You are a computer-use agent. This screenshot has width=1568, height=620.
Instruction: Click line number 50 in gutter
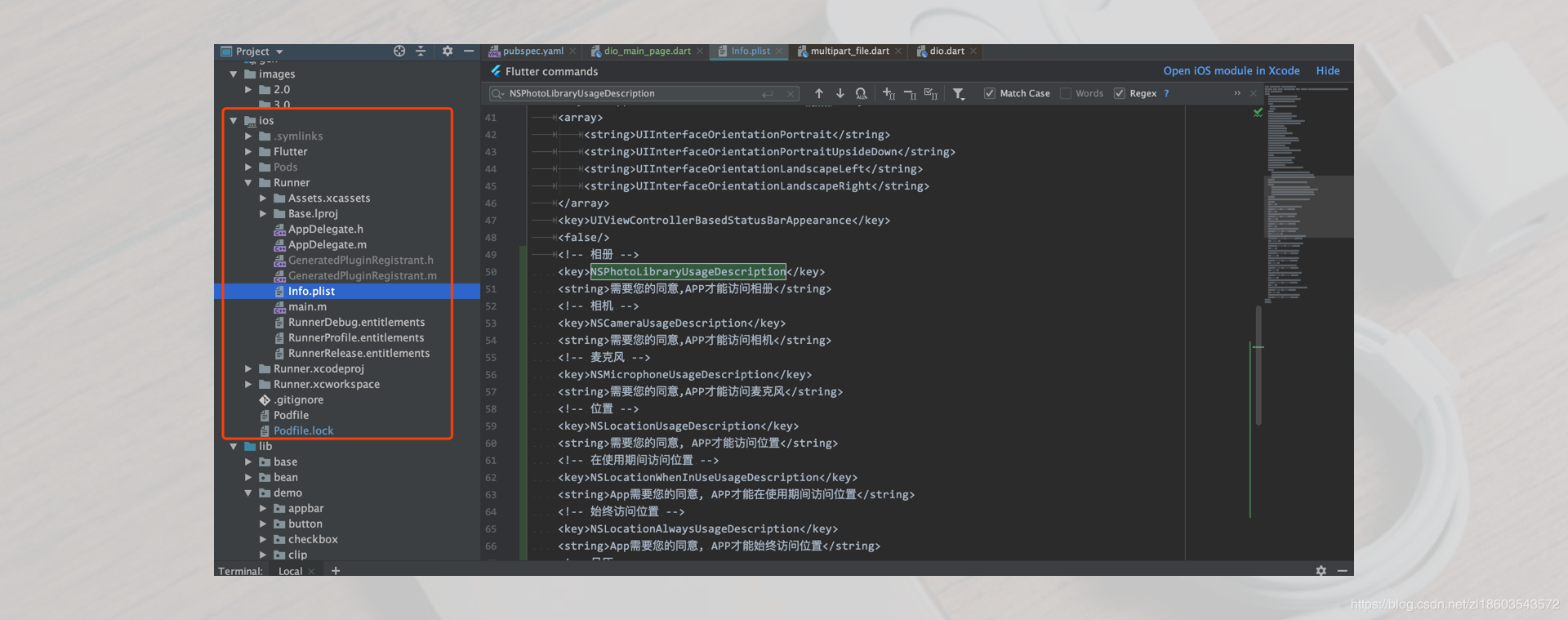coord(491,272)
